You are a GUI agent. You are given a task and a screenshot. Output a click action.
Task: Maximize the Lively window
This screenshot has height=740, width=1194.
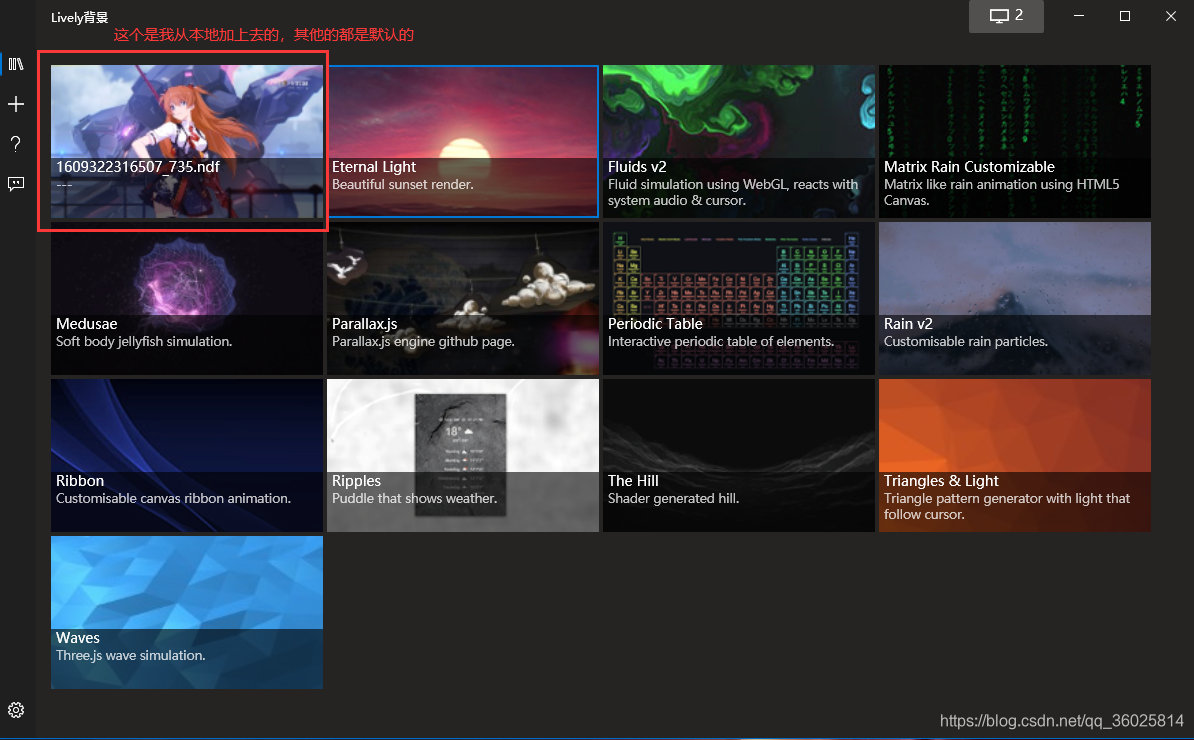click(x=1124, y=16)
